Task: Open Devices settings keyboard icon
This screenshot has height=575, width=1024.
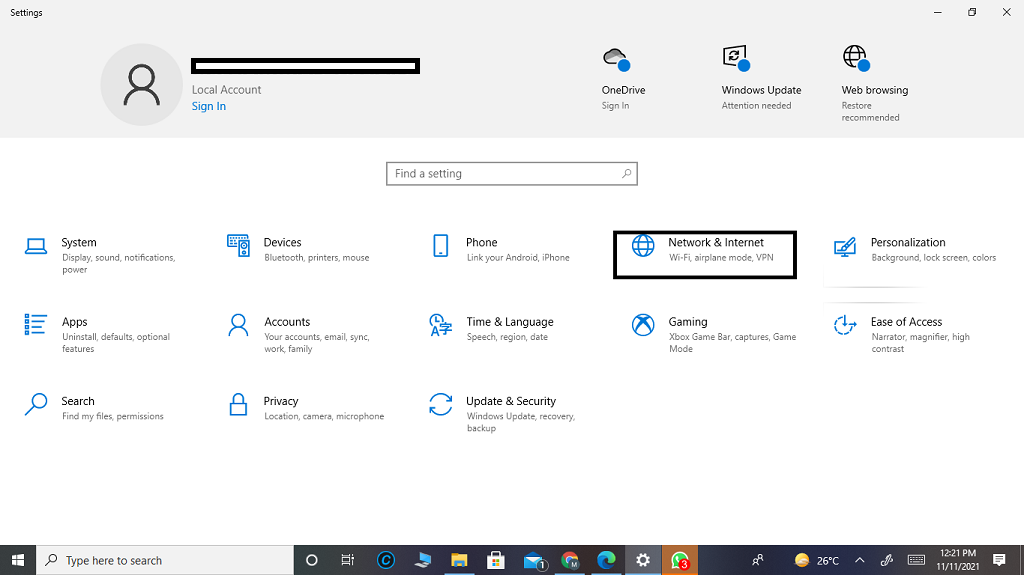Action: (x=238, y=245)
